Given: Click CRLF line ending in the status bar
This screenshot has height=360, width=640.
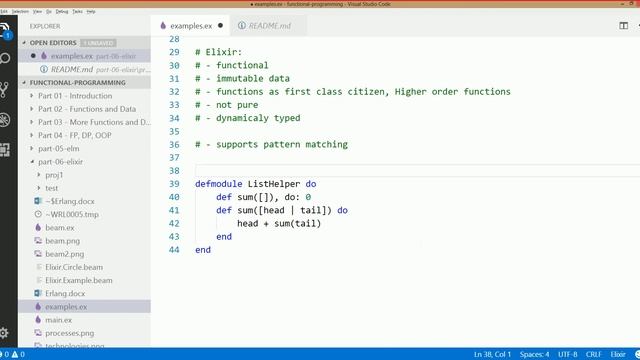Looking at the screenshot, I should click(x=594, y=354).
